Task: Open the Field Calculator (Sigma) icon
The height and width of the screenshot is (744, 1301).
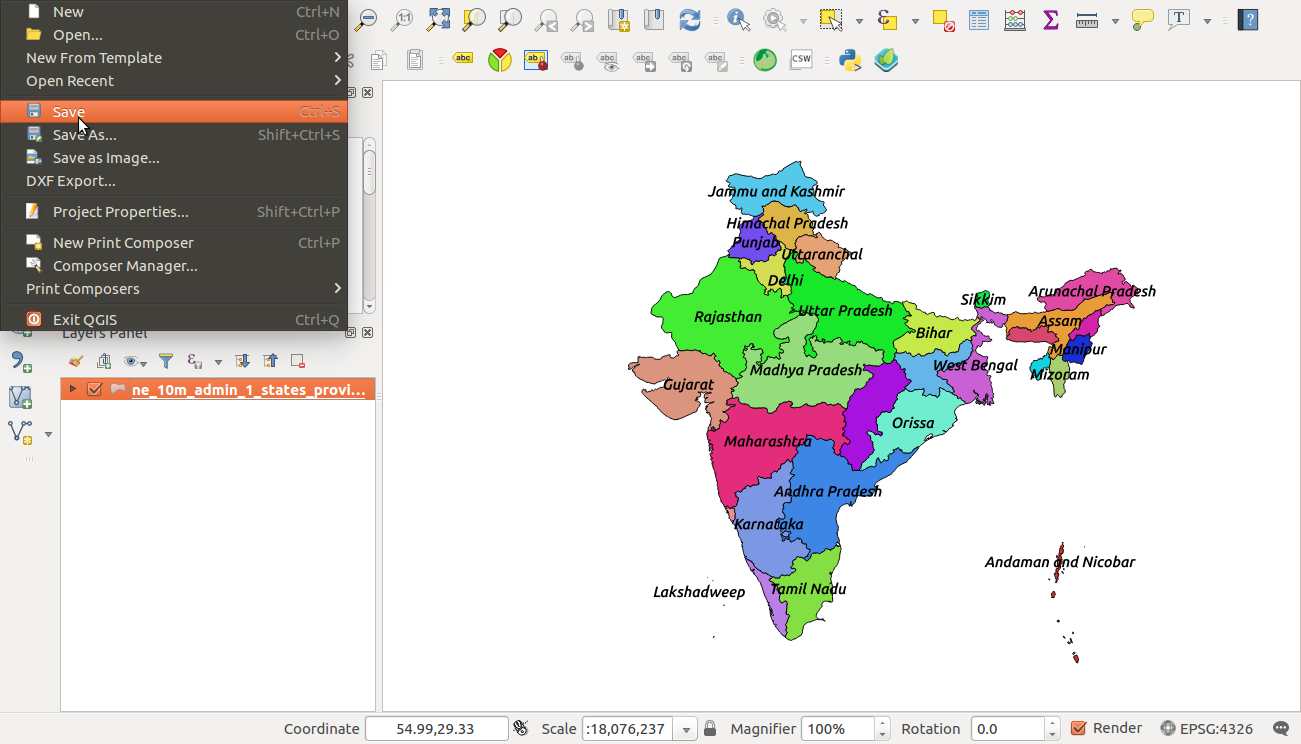Action: pyautogui.click(x=1050, y=18)
